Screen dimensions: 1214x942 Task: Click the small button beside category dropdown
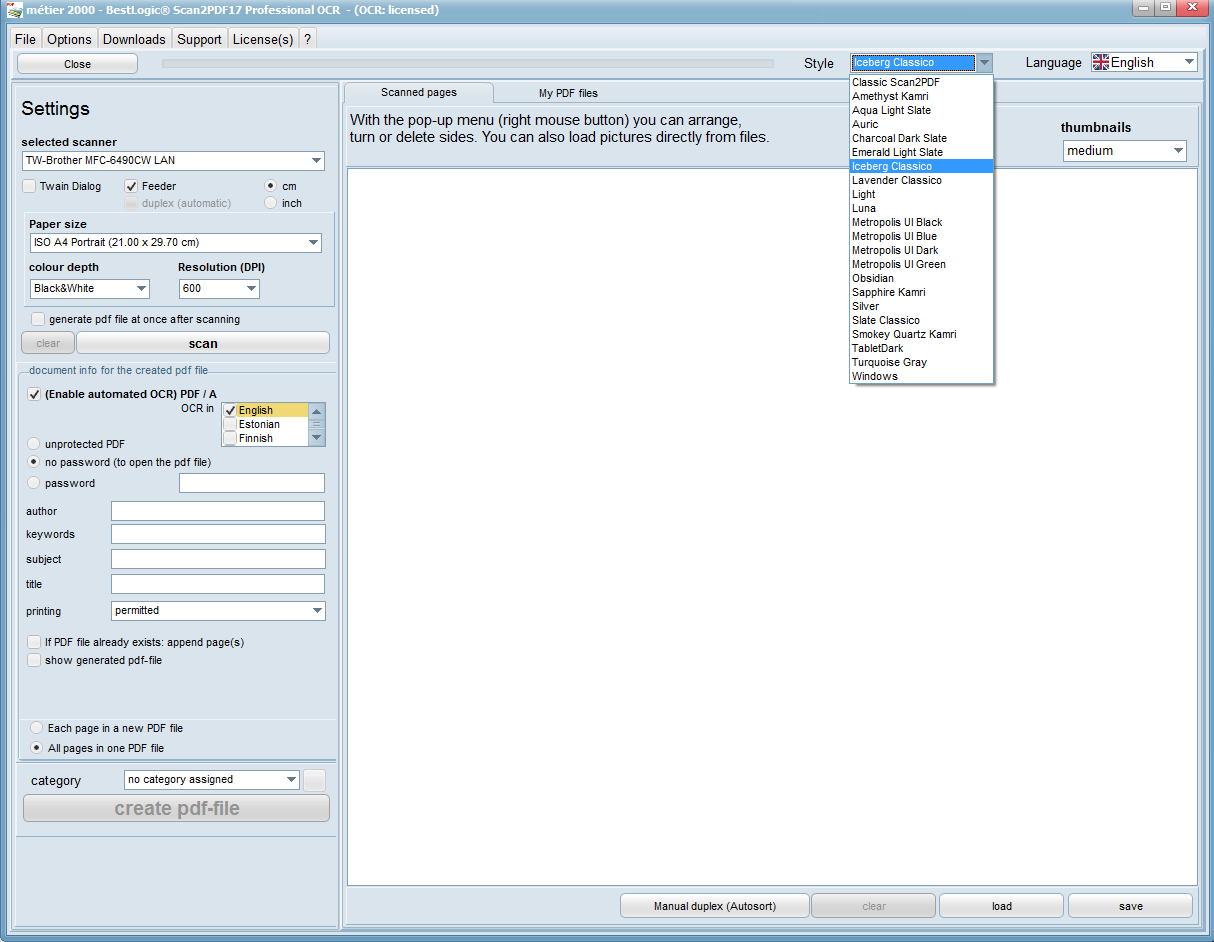pyautogui.click(x=314, y=780)
